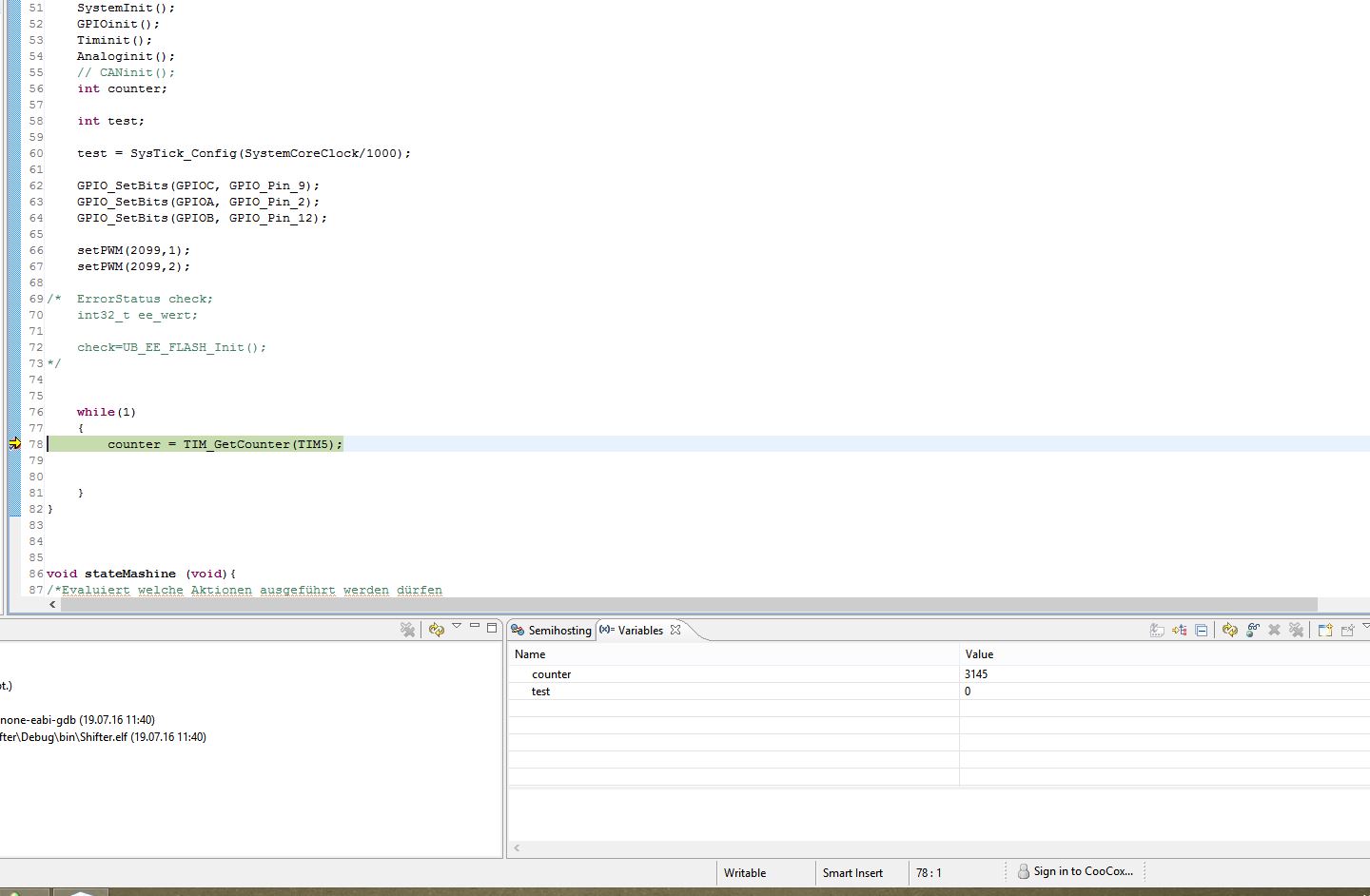Image resolution: width=1370 pixels, height=896 pixels.
Task: Click Pin to Debug Context icon
Action: (1347, 630)
